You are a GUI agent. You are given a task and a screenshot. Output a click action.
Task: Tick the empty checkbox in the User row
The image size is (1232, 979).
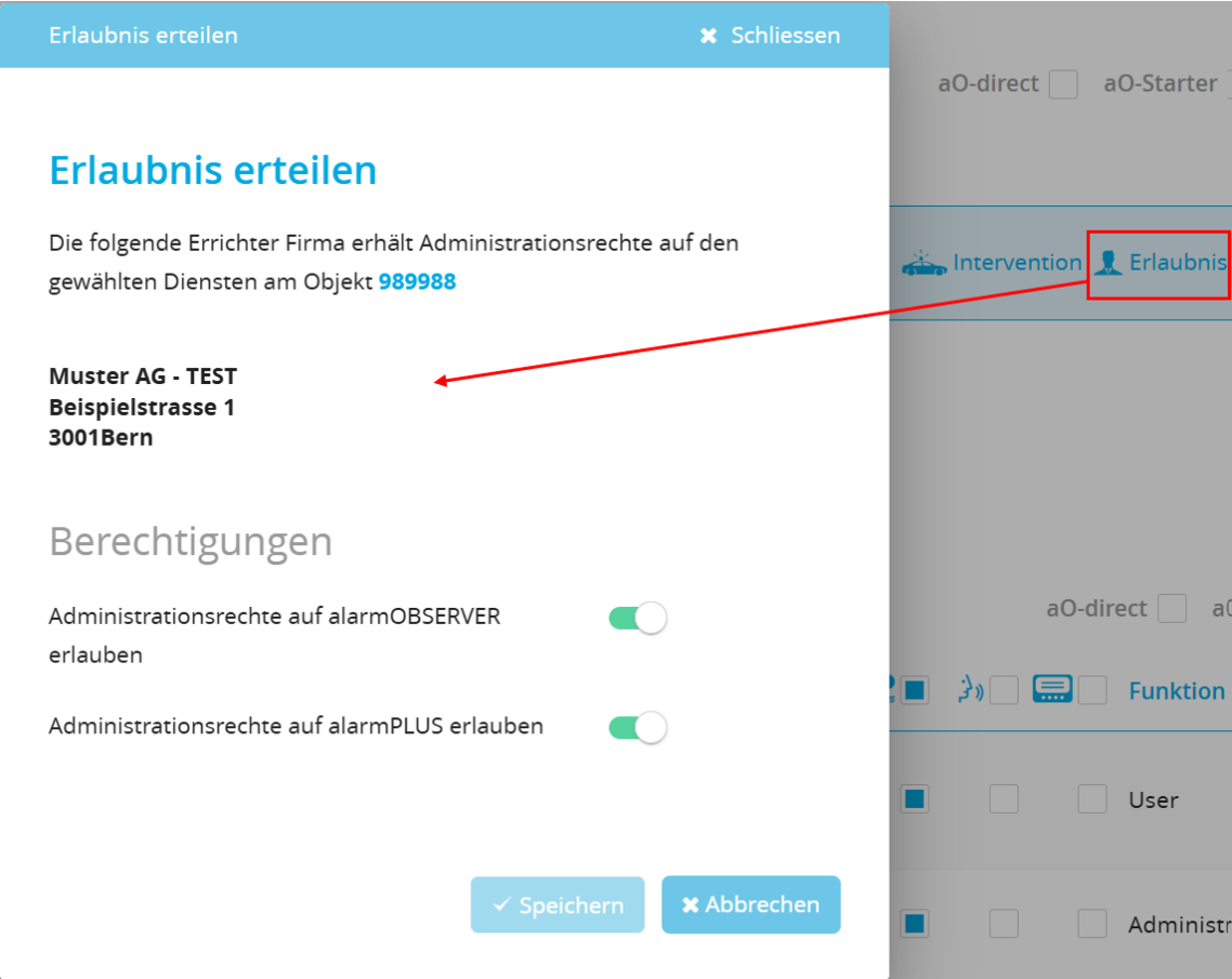tap(1005, 799)
